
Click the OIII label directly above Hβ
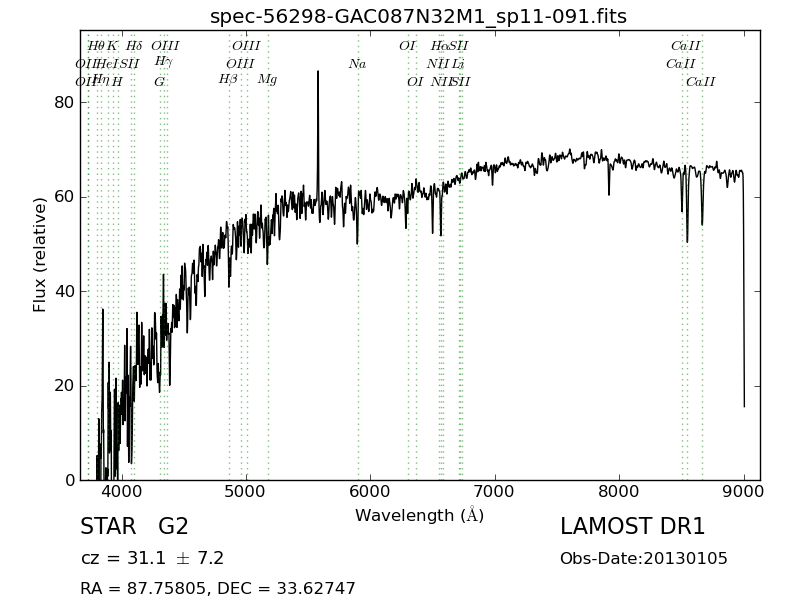tap(240, 64)
